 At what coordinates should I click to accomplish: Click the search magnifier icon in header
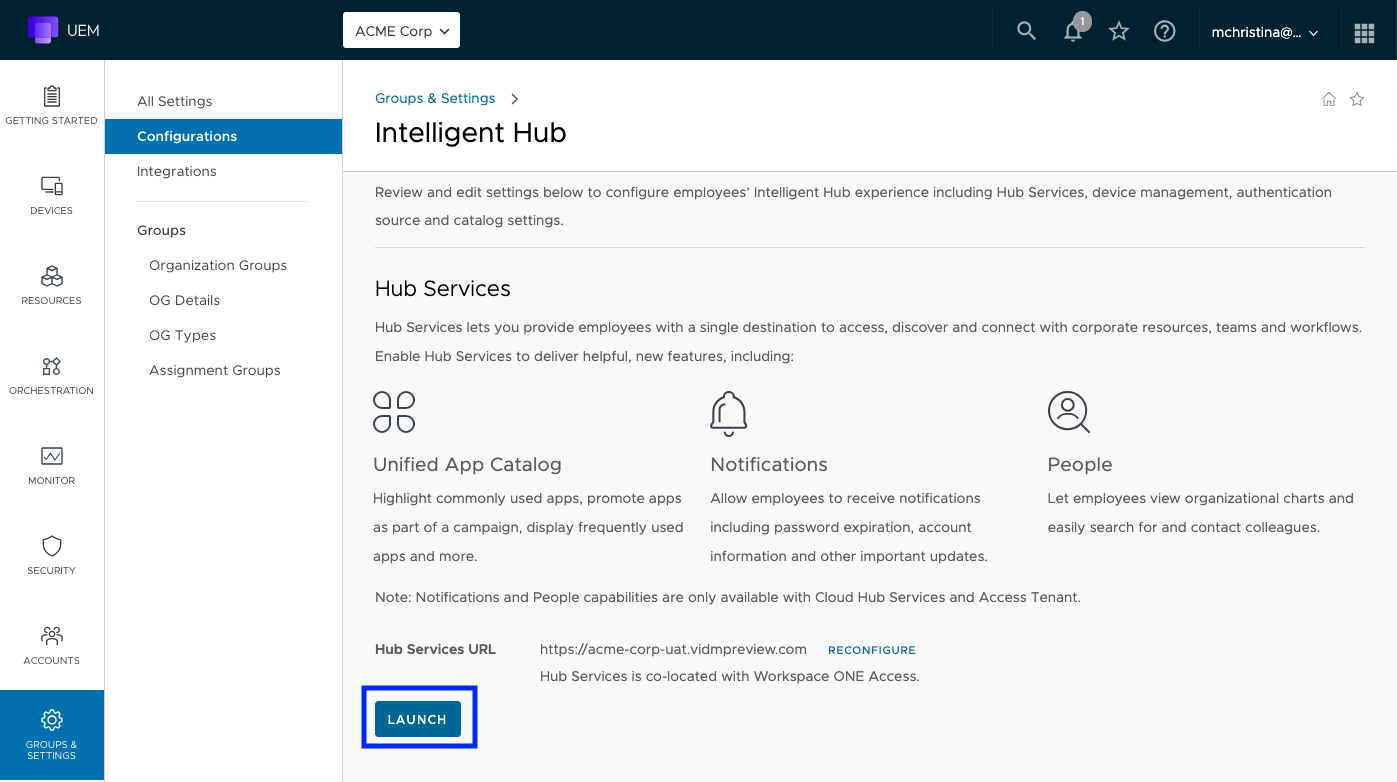1026,31
